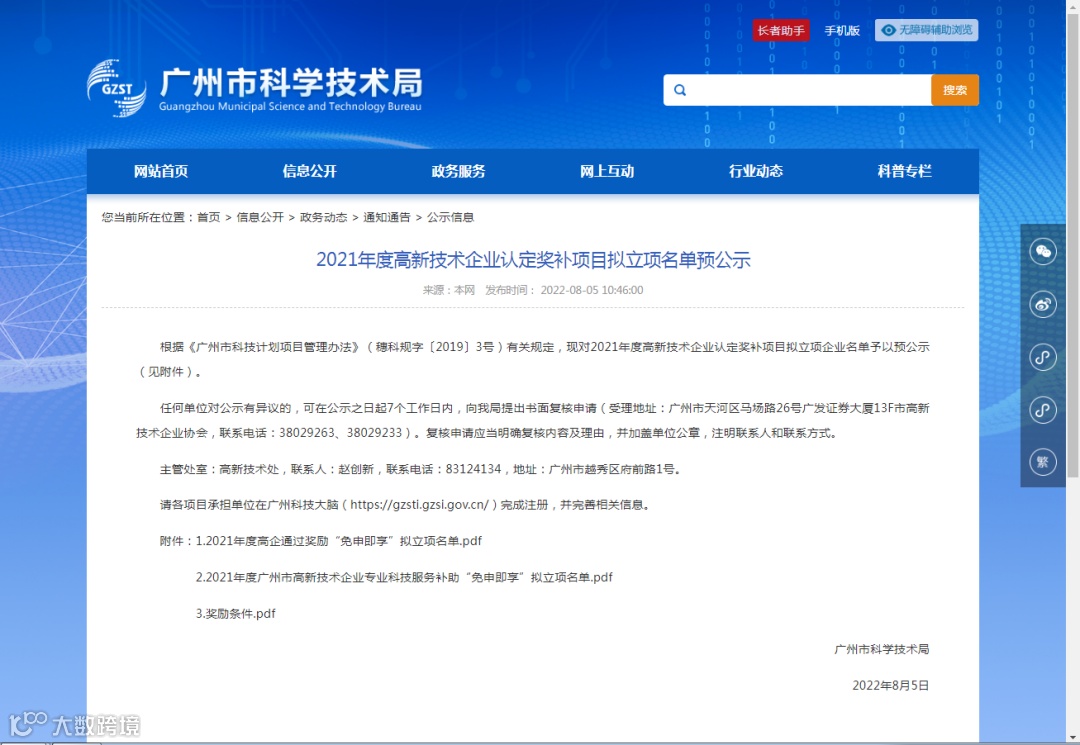The height and width of the screenshot is (745, 1080).
Task: Open attachment 1.2021年度高企通过奖励 pdf
Action: pos(339,541)
